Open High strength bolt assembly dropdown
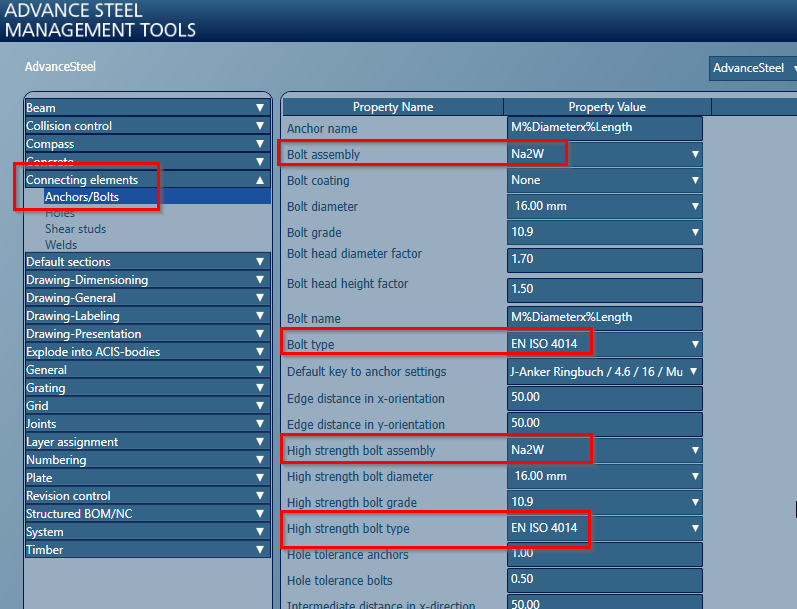The height and width of the screenshot is (609, 797). pos(605,450)
